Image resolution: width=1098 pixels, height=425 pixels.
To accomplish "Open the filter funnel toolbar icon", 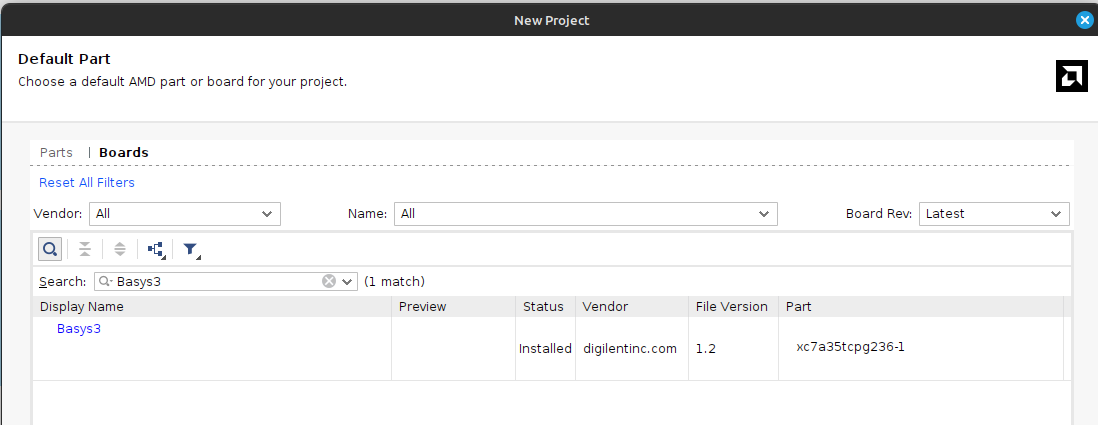I will point(190,249).
